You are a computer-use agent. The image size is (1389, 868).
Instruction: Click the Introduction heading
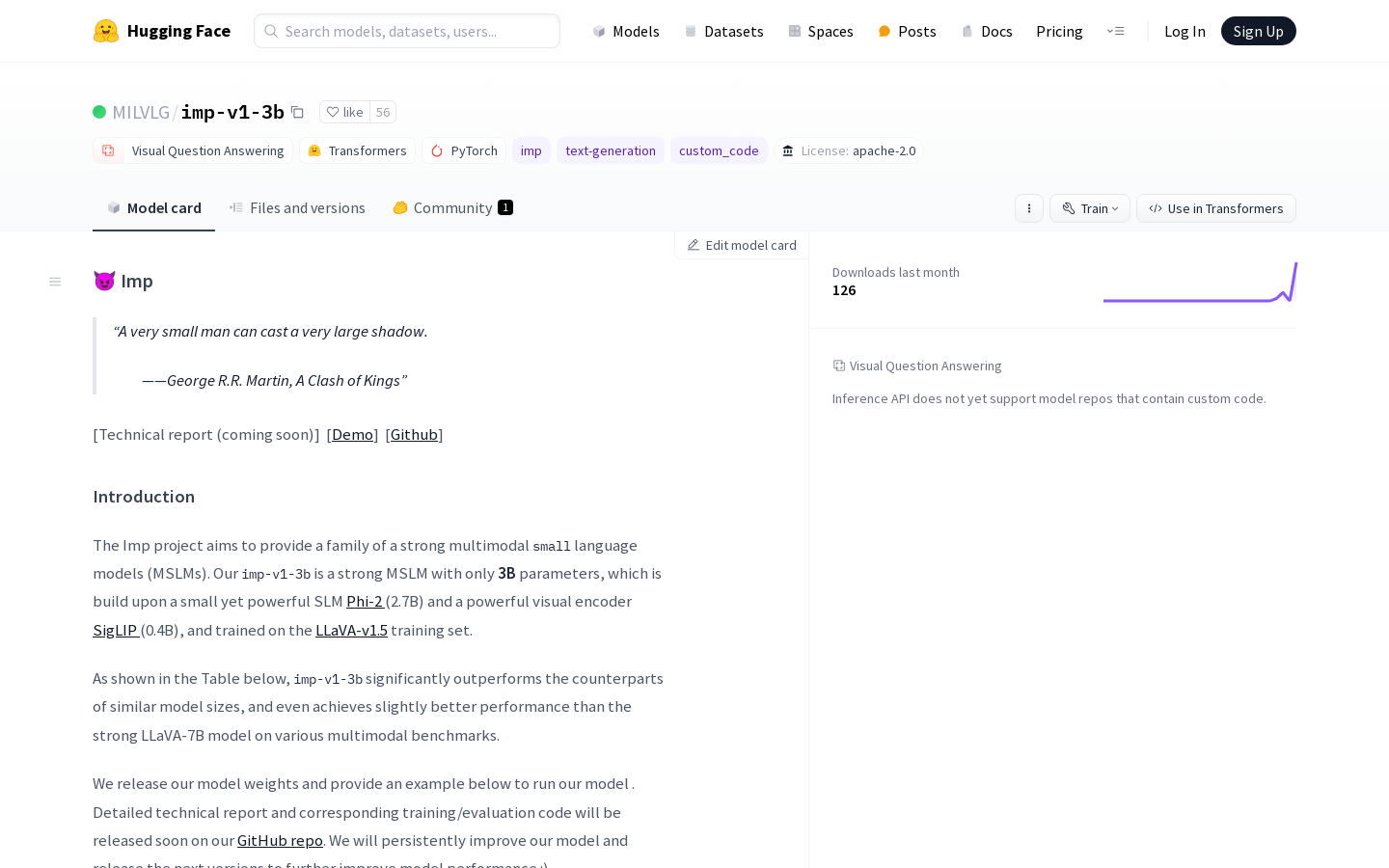click(x=144, y=497)
